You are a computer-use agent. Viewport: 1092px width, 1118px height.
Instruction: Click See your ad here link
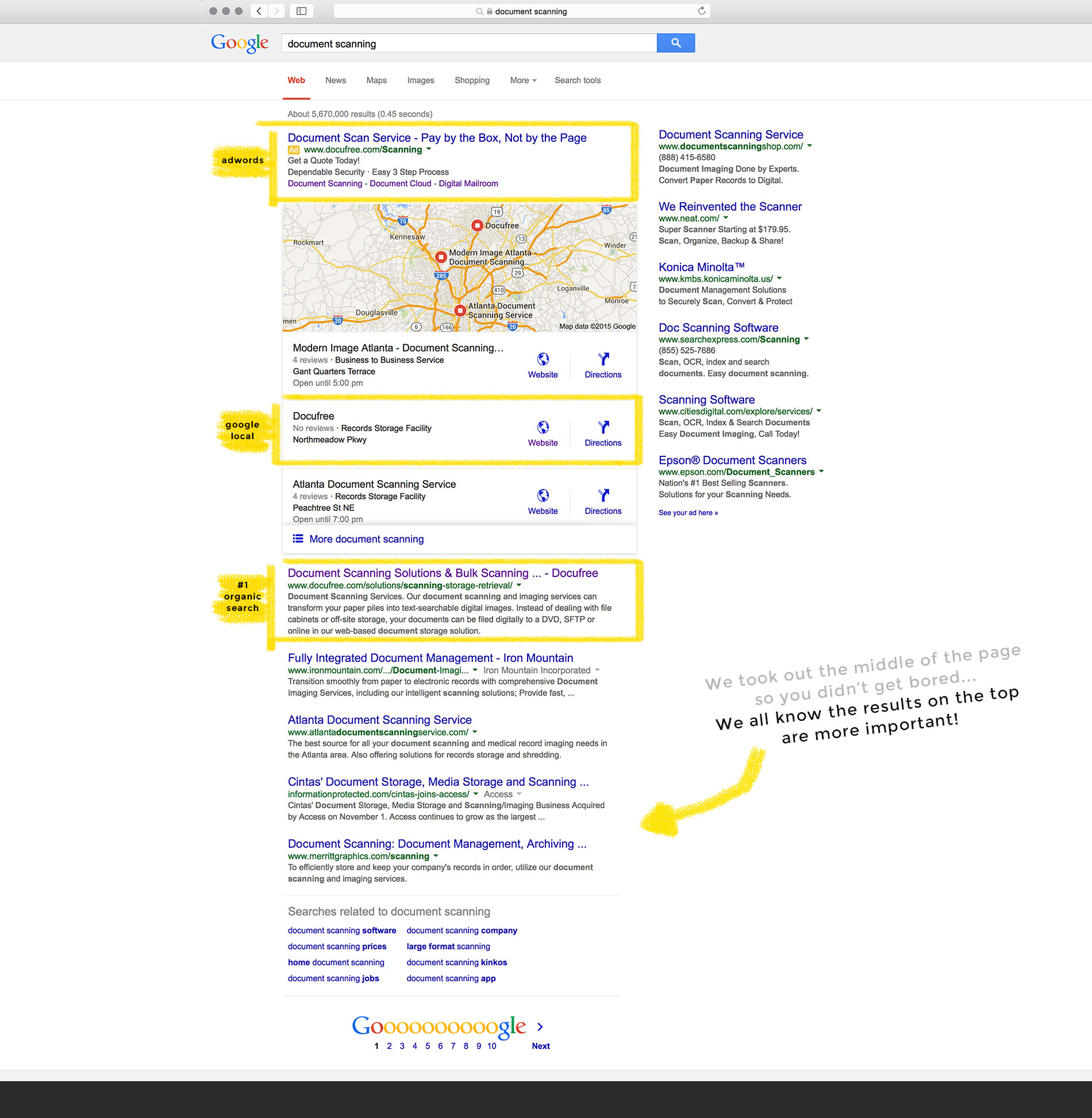[688, 513]
